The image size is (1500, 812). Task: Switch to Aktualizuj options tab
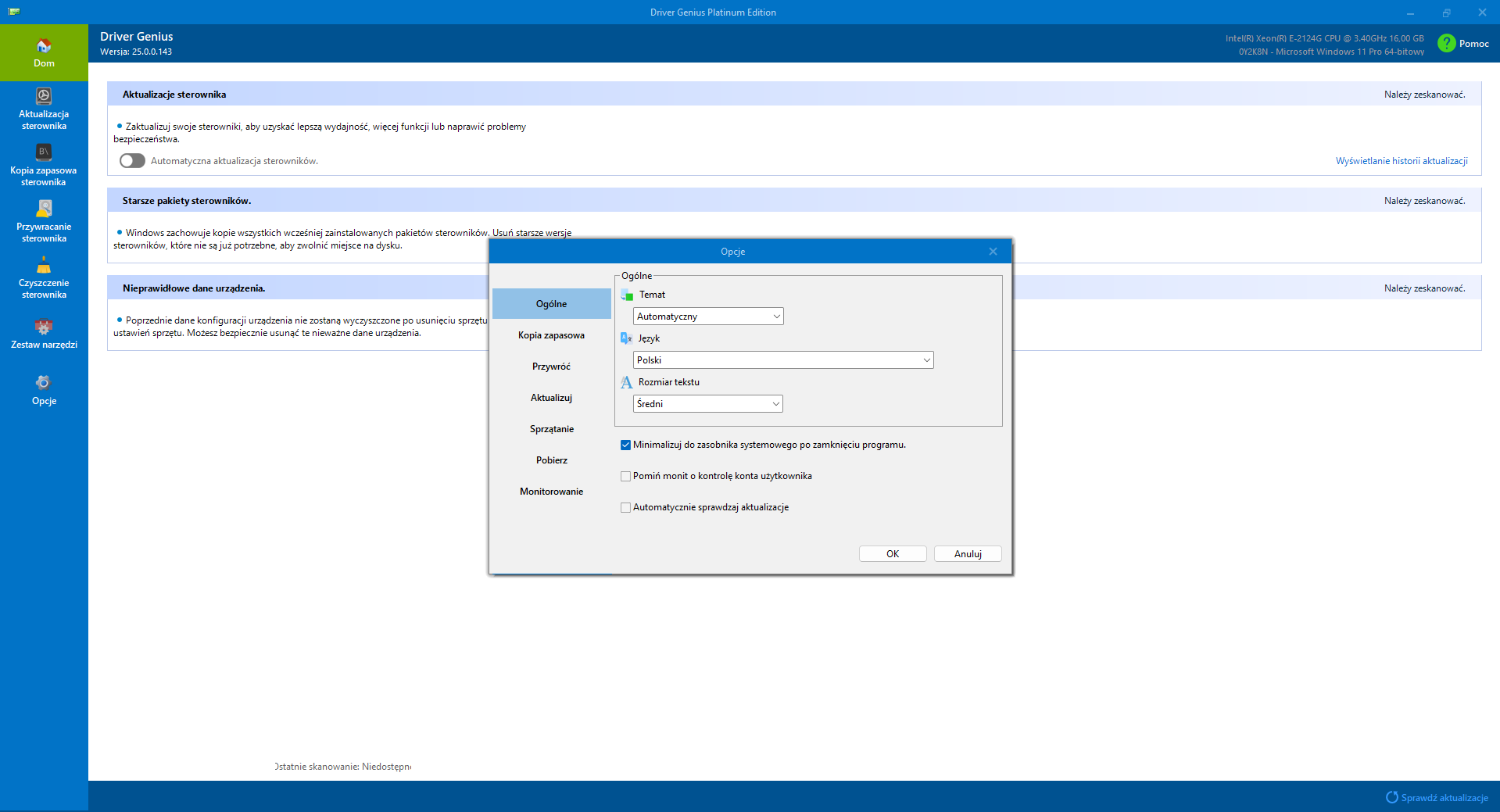pyautogui.click(x=552, y=398)
